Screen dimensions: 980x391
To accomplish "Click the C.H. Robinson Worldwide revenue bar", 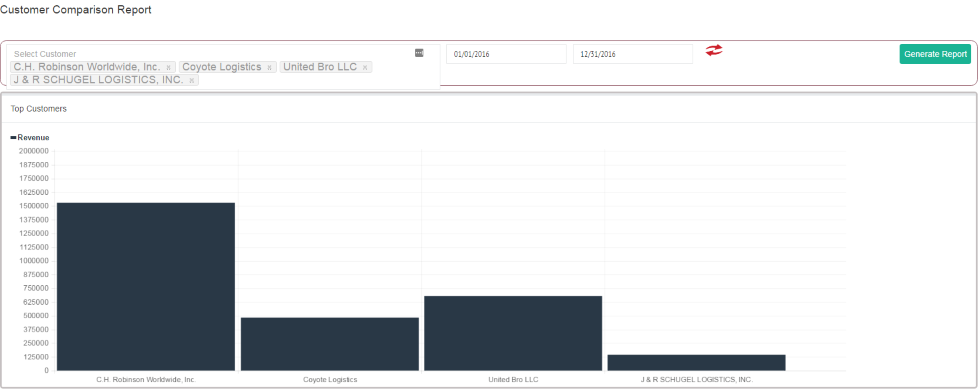I will tap(146, 287).
